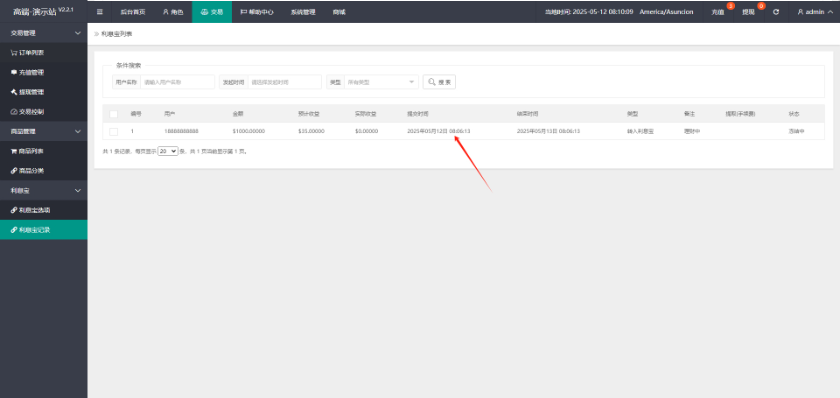
Task: Open the 后台首页 tab
Action: coord(132,12)
